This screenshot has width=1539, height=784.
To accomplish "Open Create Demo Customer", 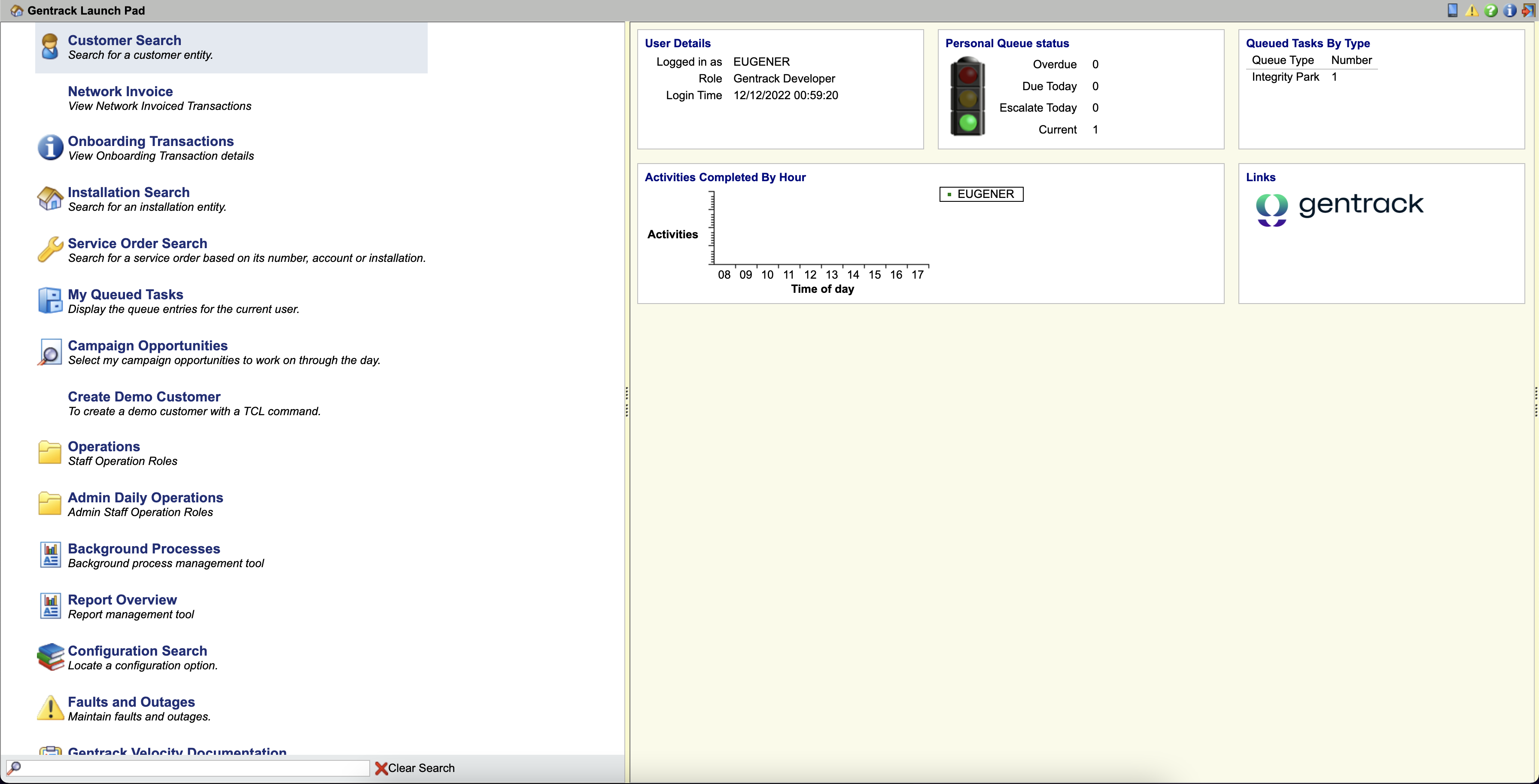I will [144, 397].
